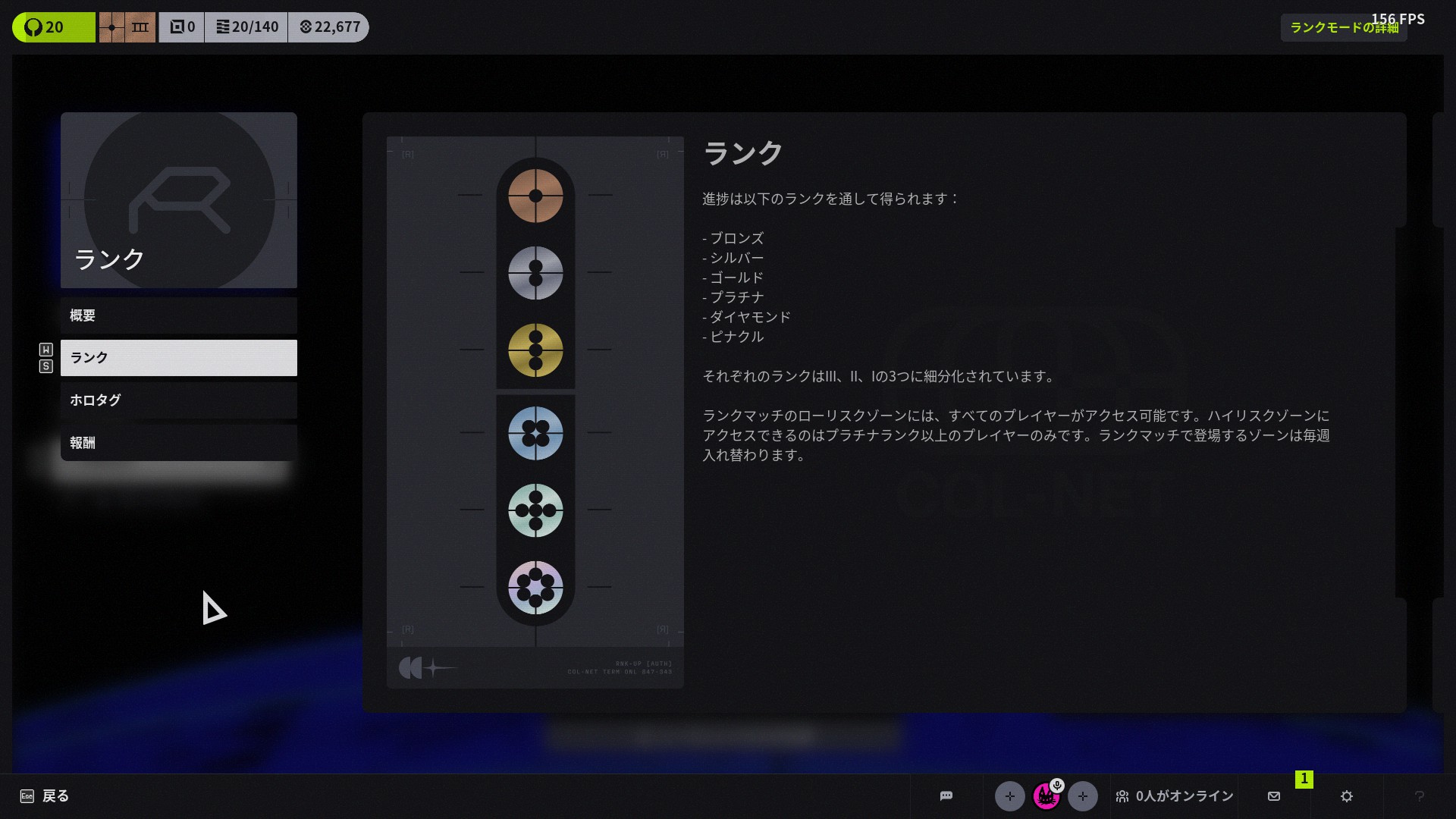This screenshot has height=819, width=1456.
Task: Select the ホロタグ menu item
Action: pyautogui.click(x=179, y=400)
